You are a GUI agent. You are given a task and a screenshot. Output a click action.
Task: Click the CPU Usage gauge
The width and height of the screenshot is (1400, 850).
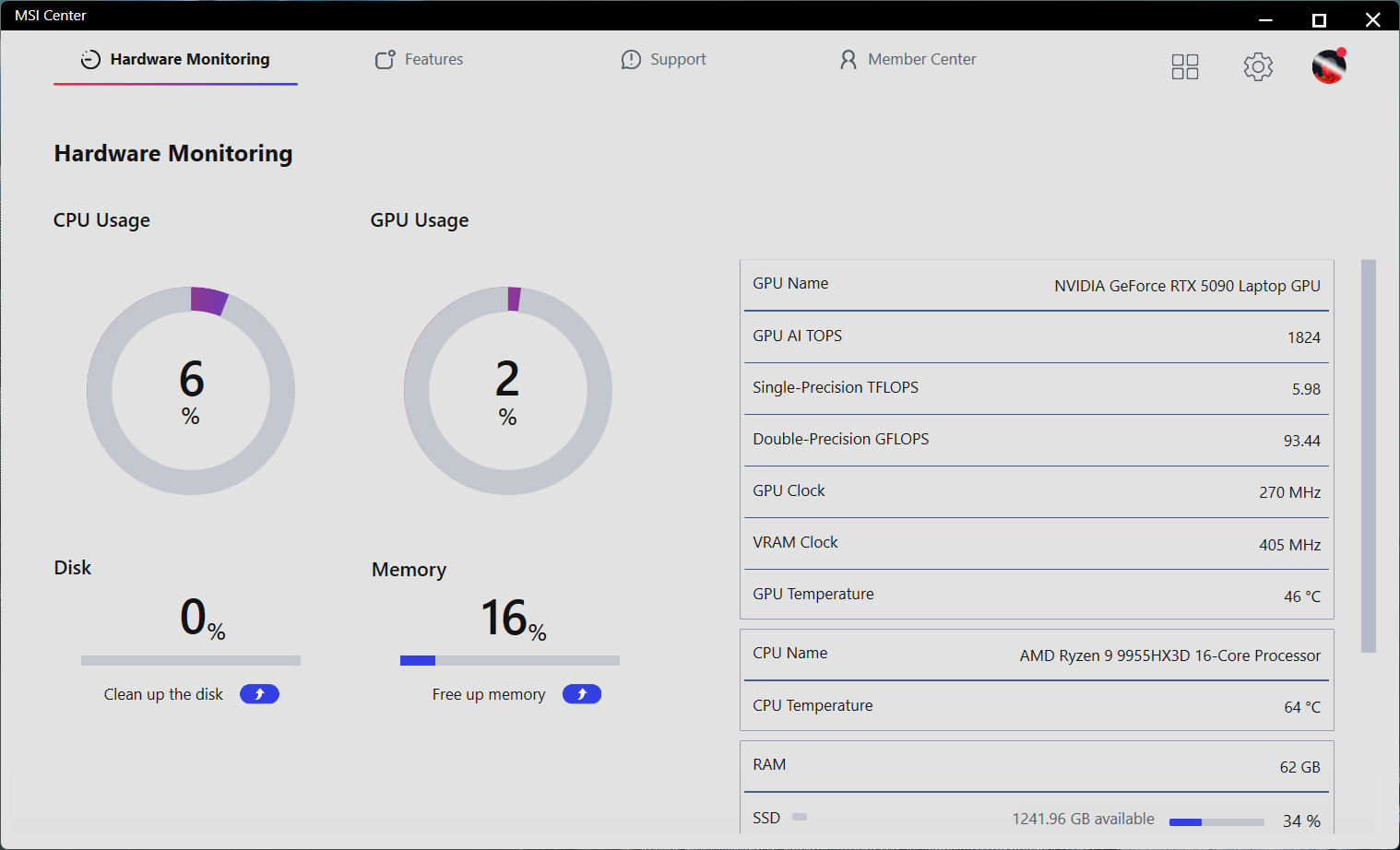[x=191, y=391]
